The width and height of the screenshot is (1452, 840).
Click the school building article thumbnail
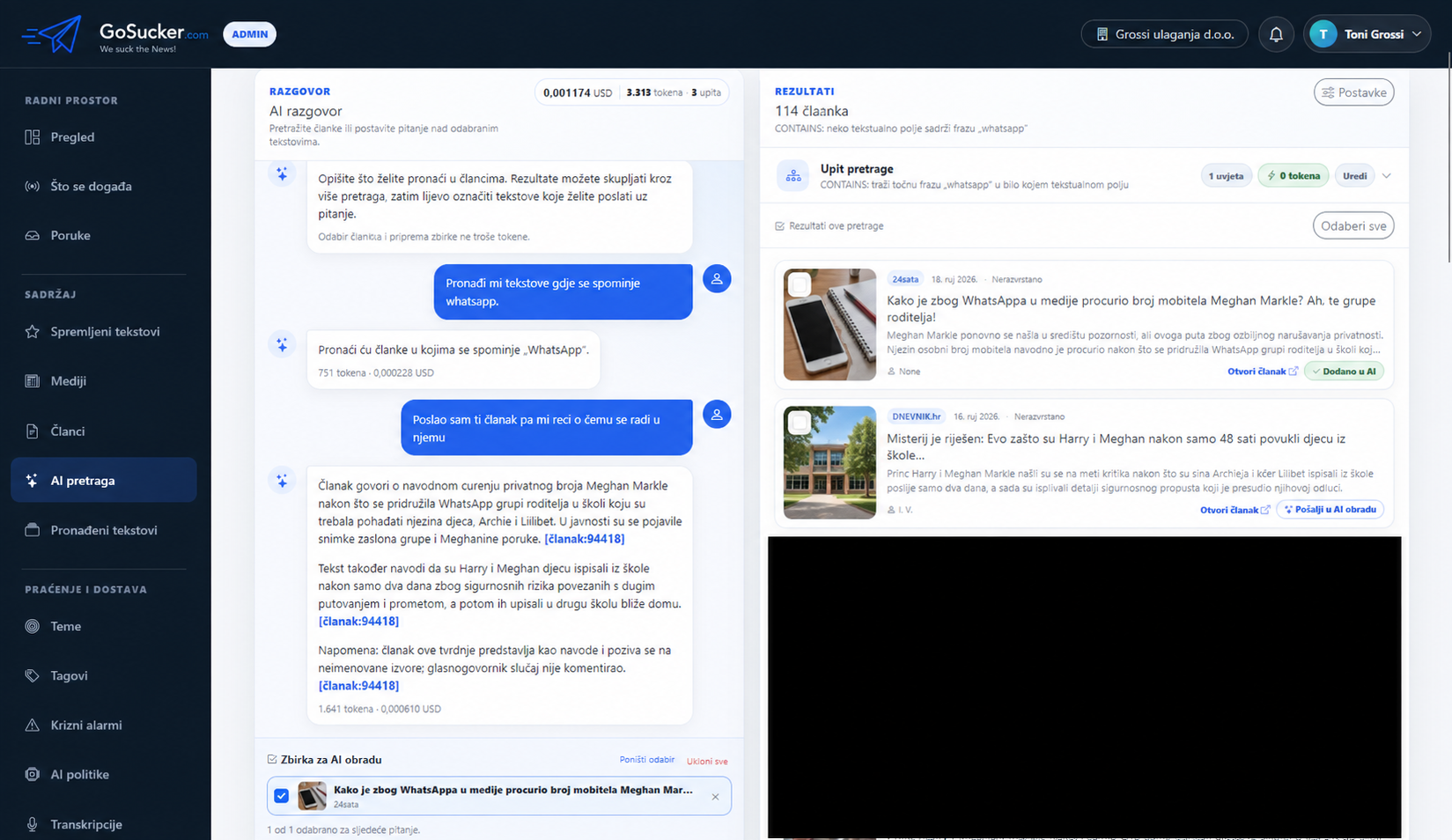(x=829, y=462)
